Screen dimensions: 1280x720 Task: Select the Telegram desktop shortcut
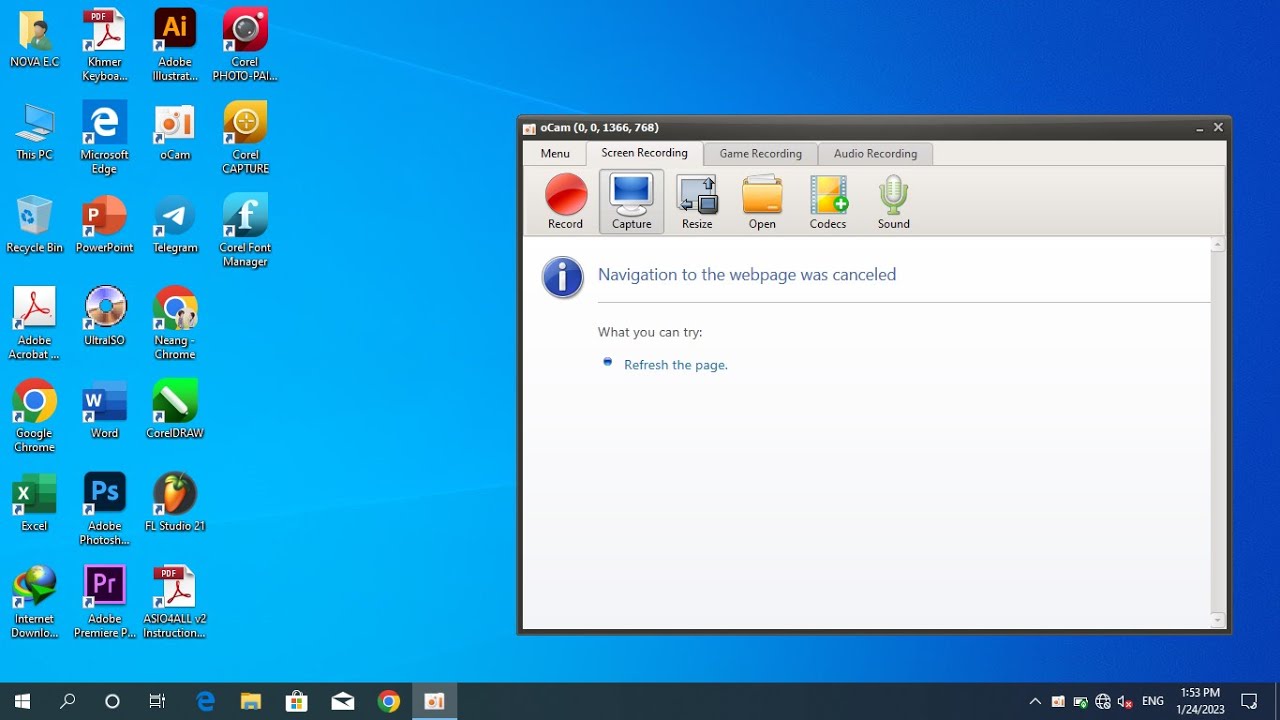coord(175,225)
